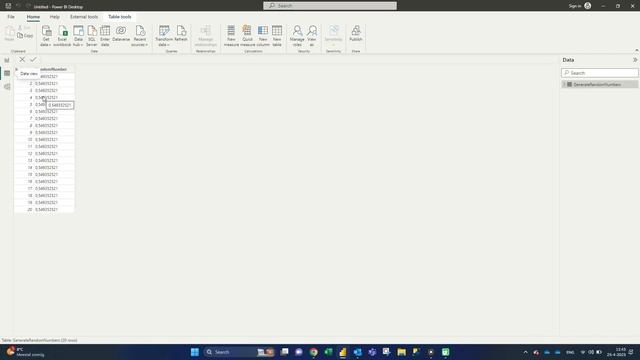Publish the report

tap(356, 34)
